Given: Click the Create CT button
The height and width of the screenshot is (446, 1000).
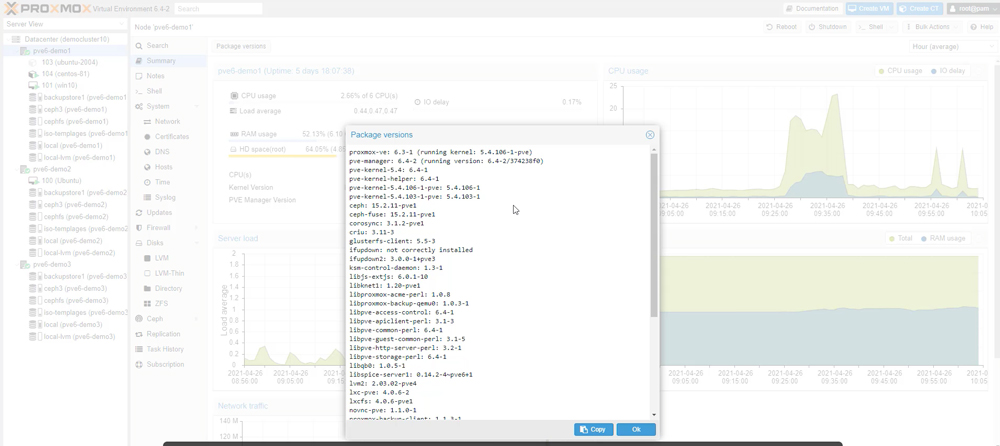Looking at the screenshot, I should (x=920, y=8).
